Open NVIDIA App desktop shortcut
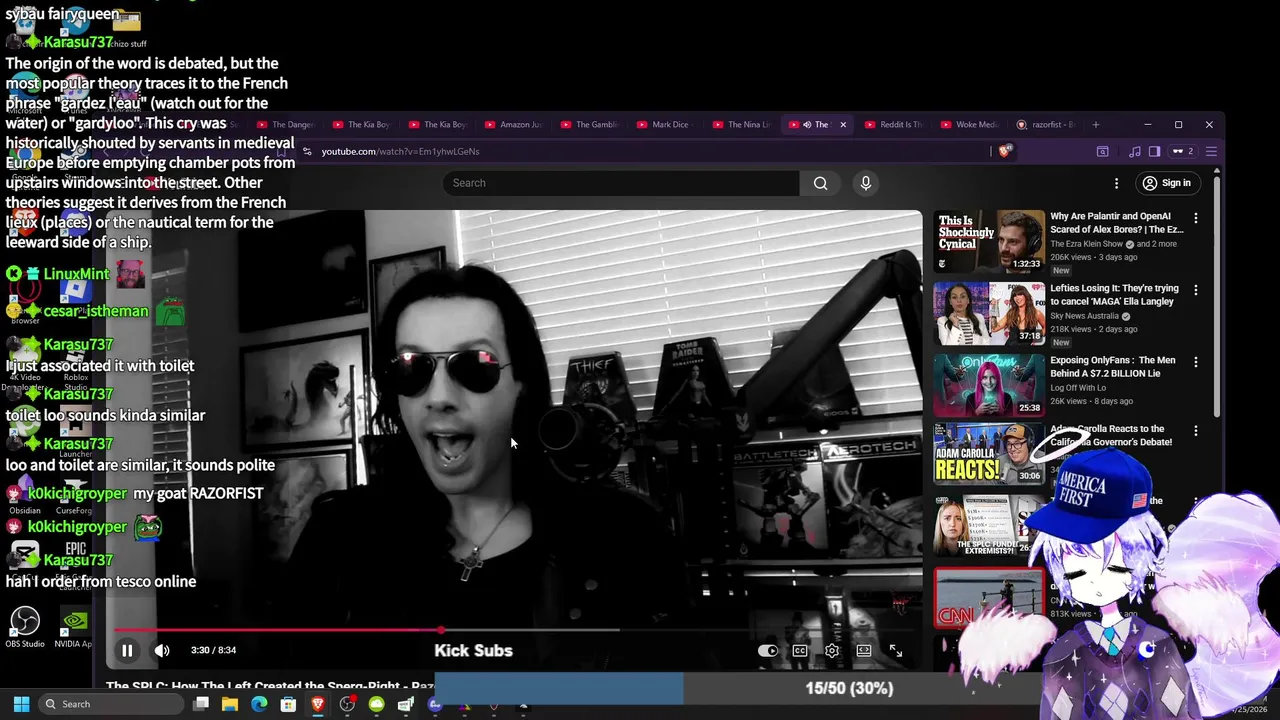The width and height of the screenshot is (1280, 720). coord(73,627)
